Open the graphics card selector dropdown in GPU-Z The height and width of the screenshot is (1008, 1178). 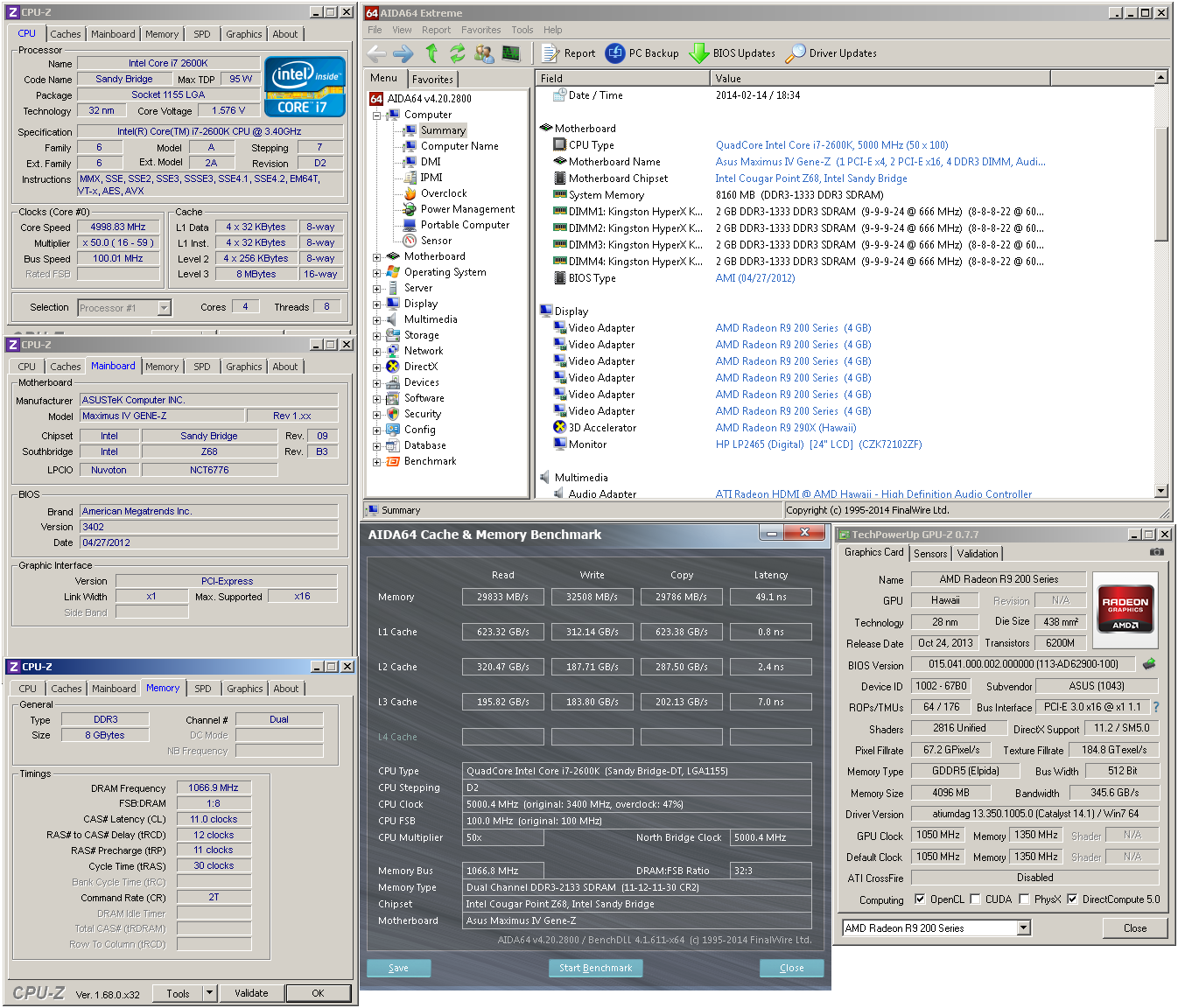tap(1024, 928)
